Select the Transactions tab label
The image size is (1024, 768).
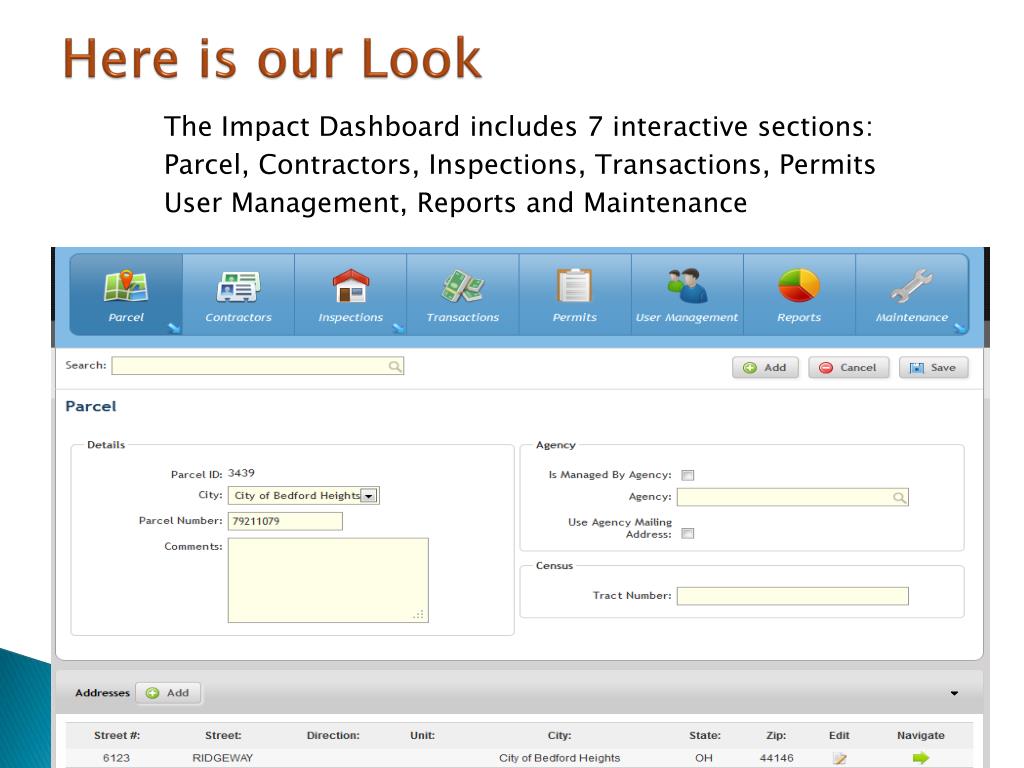(462, 317)
